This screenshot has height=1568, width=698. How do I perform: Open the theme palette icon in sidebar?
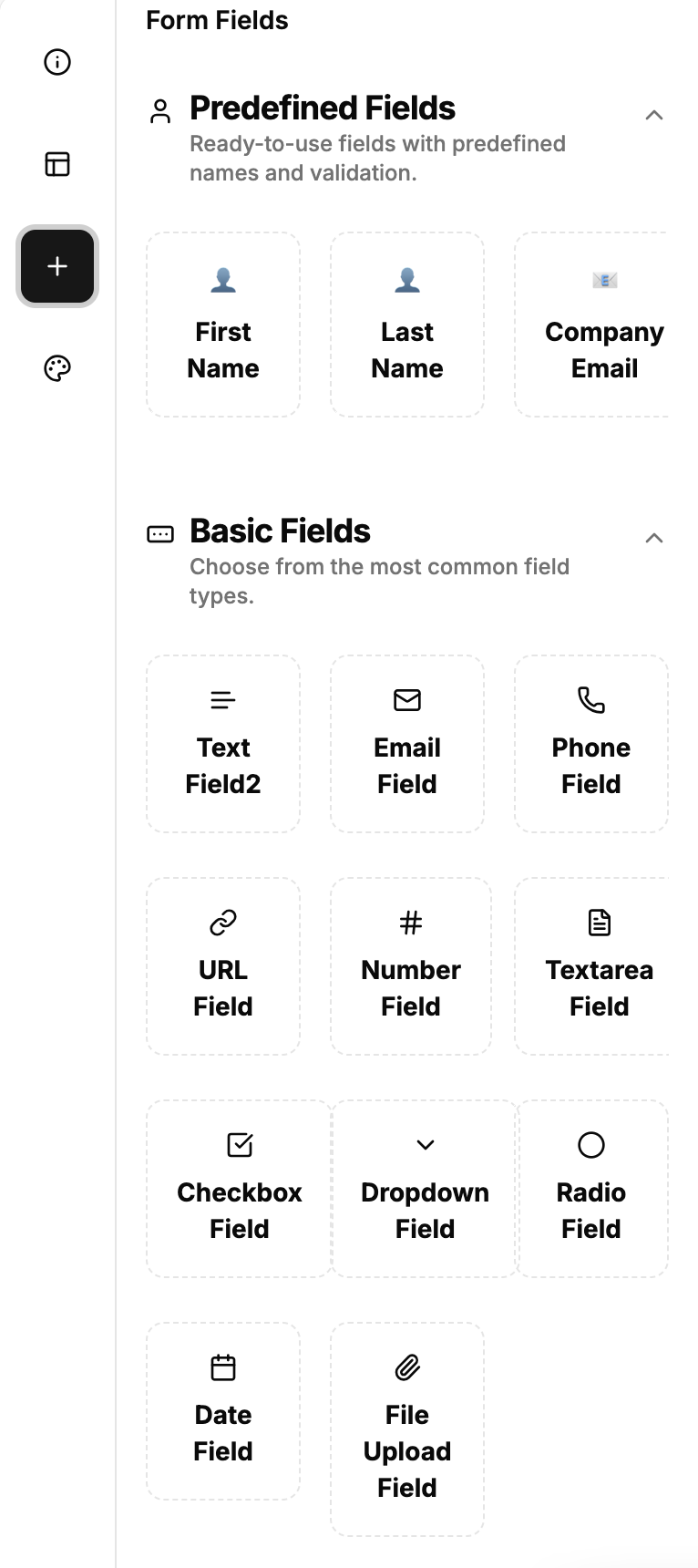pos(57,368)
